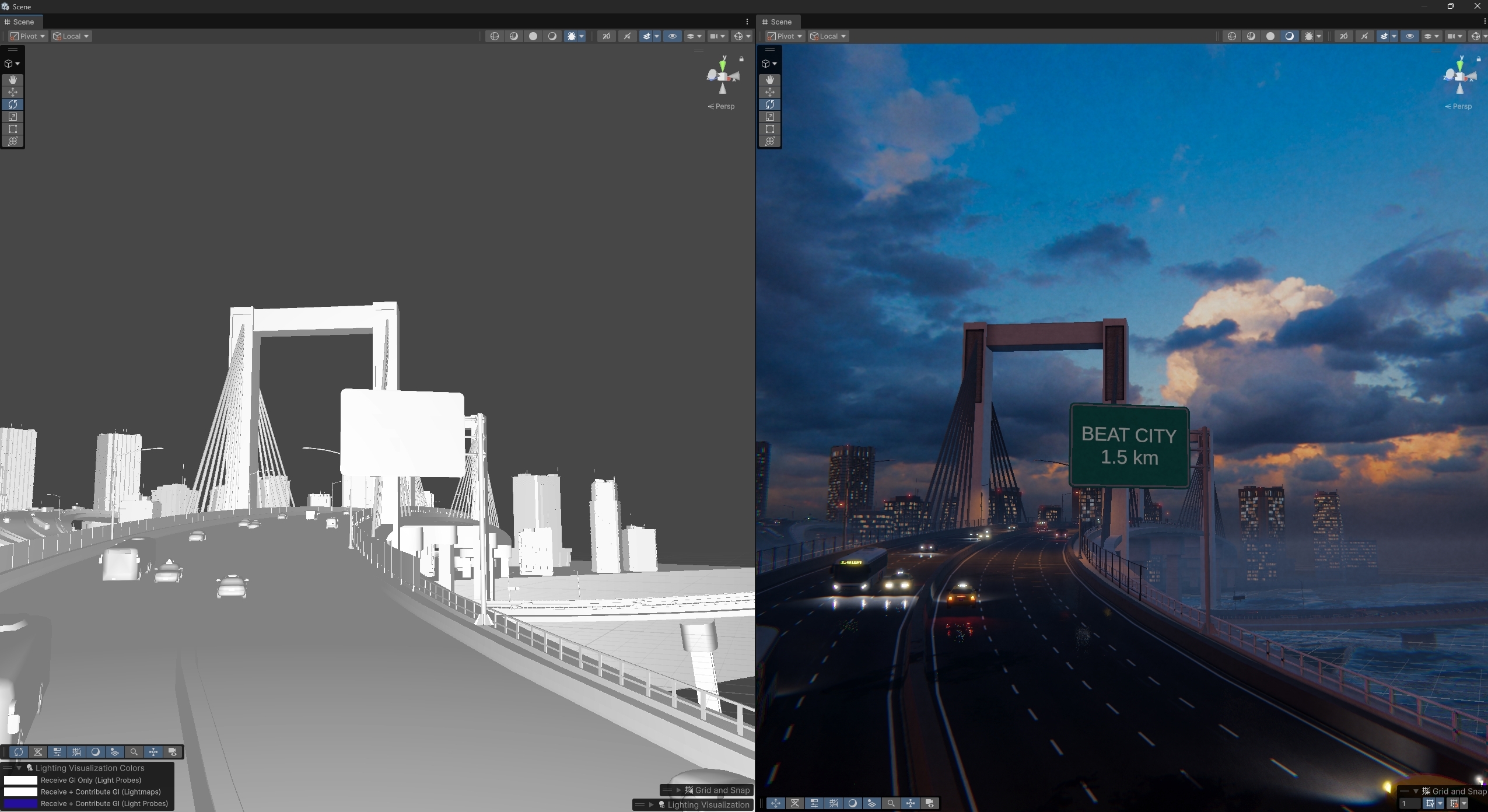Click the Persp label in the right view
This screenshot has height=812, width=1488.
pyautogui.click(x=1458, y=106)
